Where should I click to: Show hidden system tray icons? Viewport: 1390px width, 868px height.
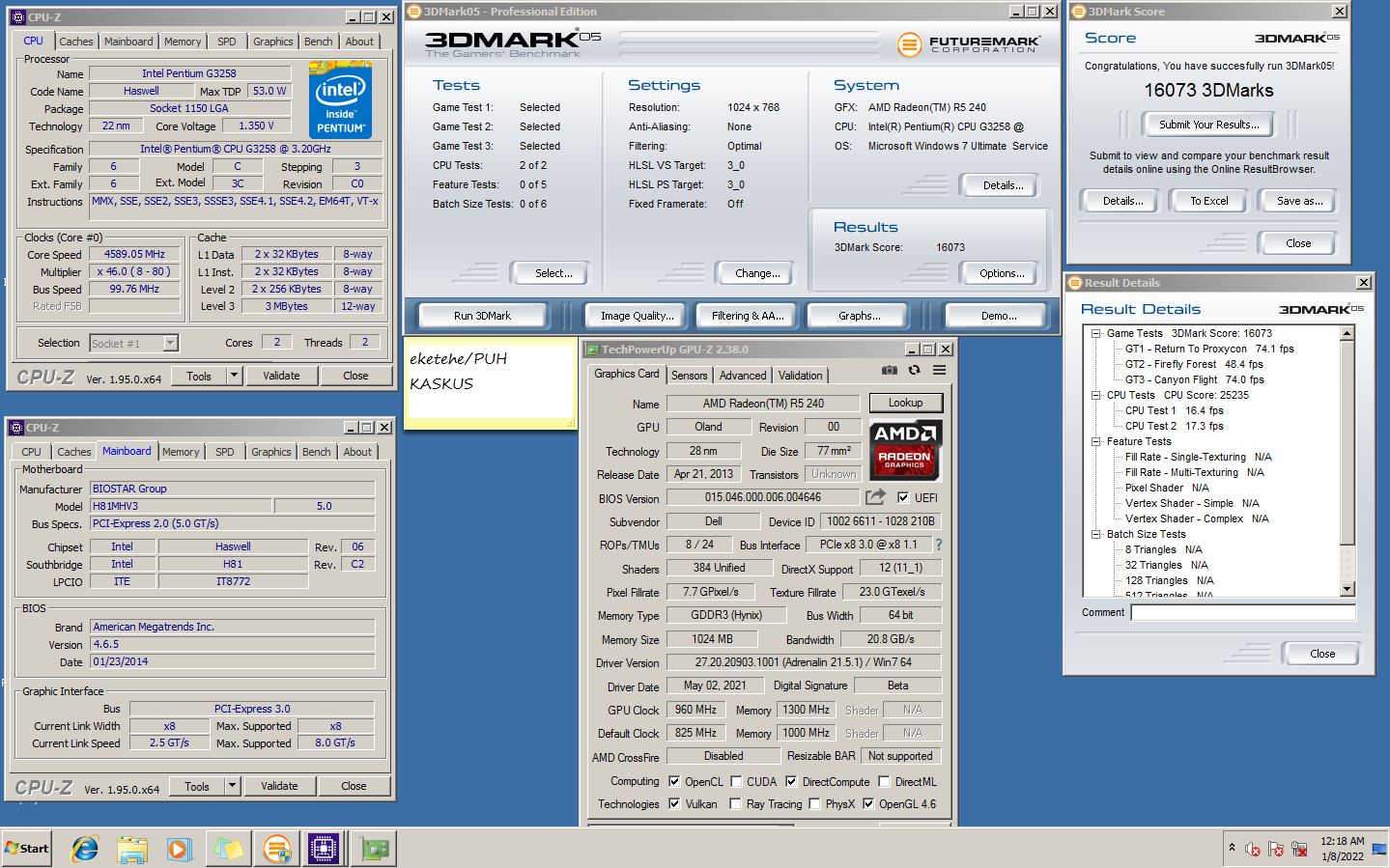point(1232,848)
